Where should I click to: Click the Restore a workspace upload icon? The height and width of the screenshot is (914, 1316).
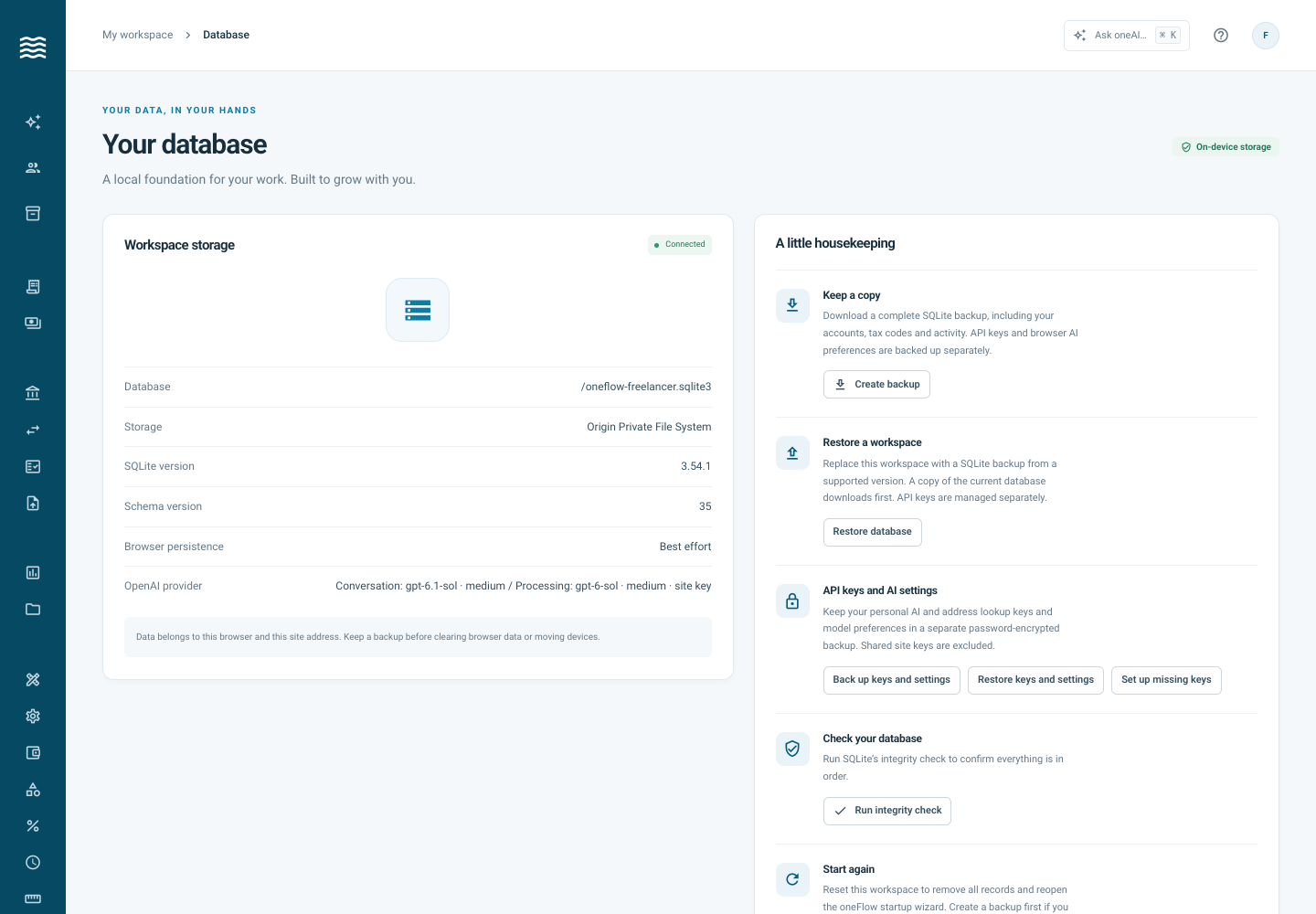pyautogui.click(x=792, y=452)
